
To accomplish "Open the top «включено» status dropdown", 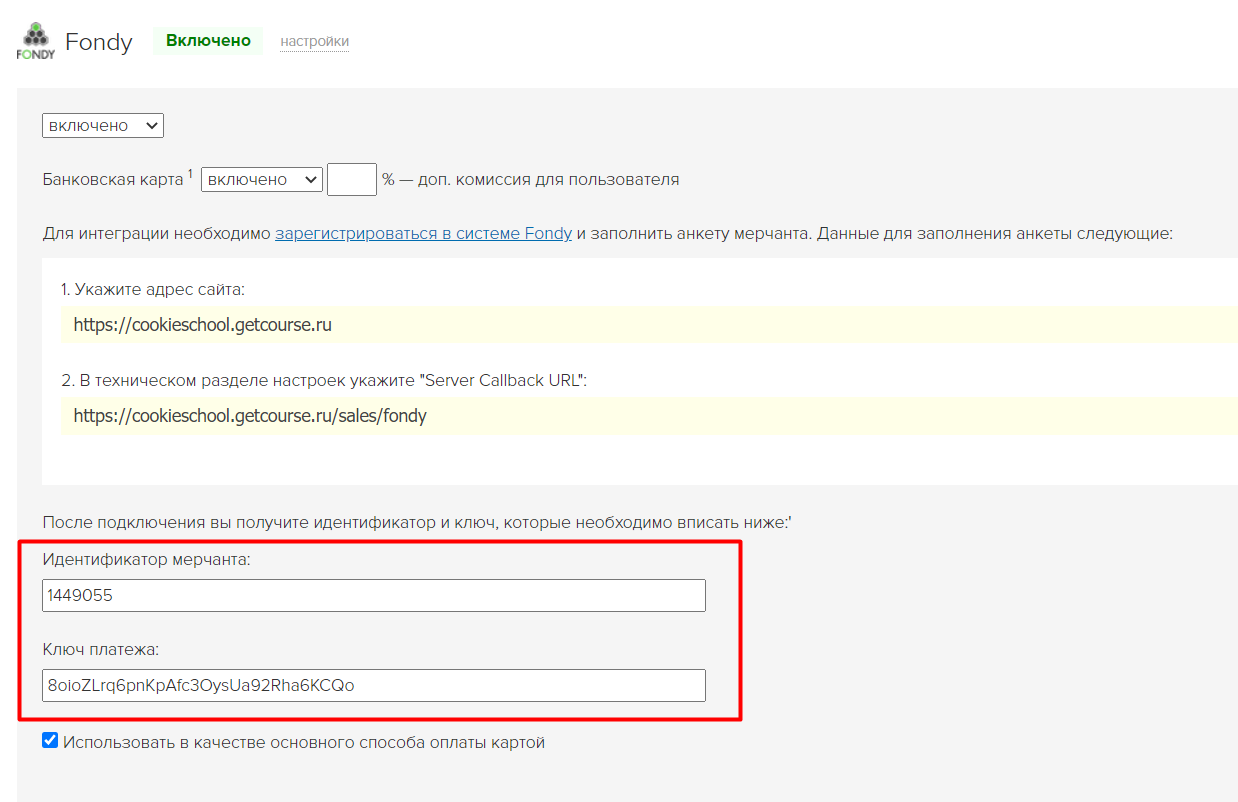I will [x=103, y=125].
